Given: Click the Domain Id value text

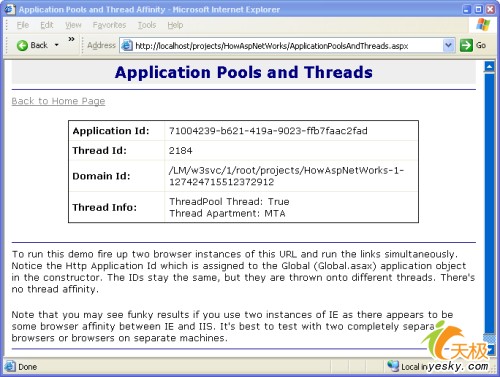Looking at the screenshot, I should [286, 176].
